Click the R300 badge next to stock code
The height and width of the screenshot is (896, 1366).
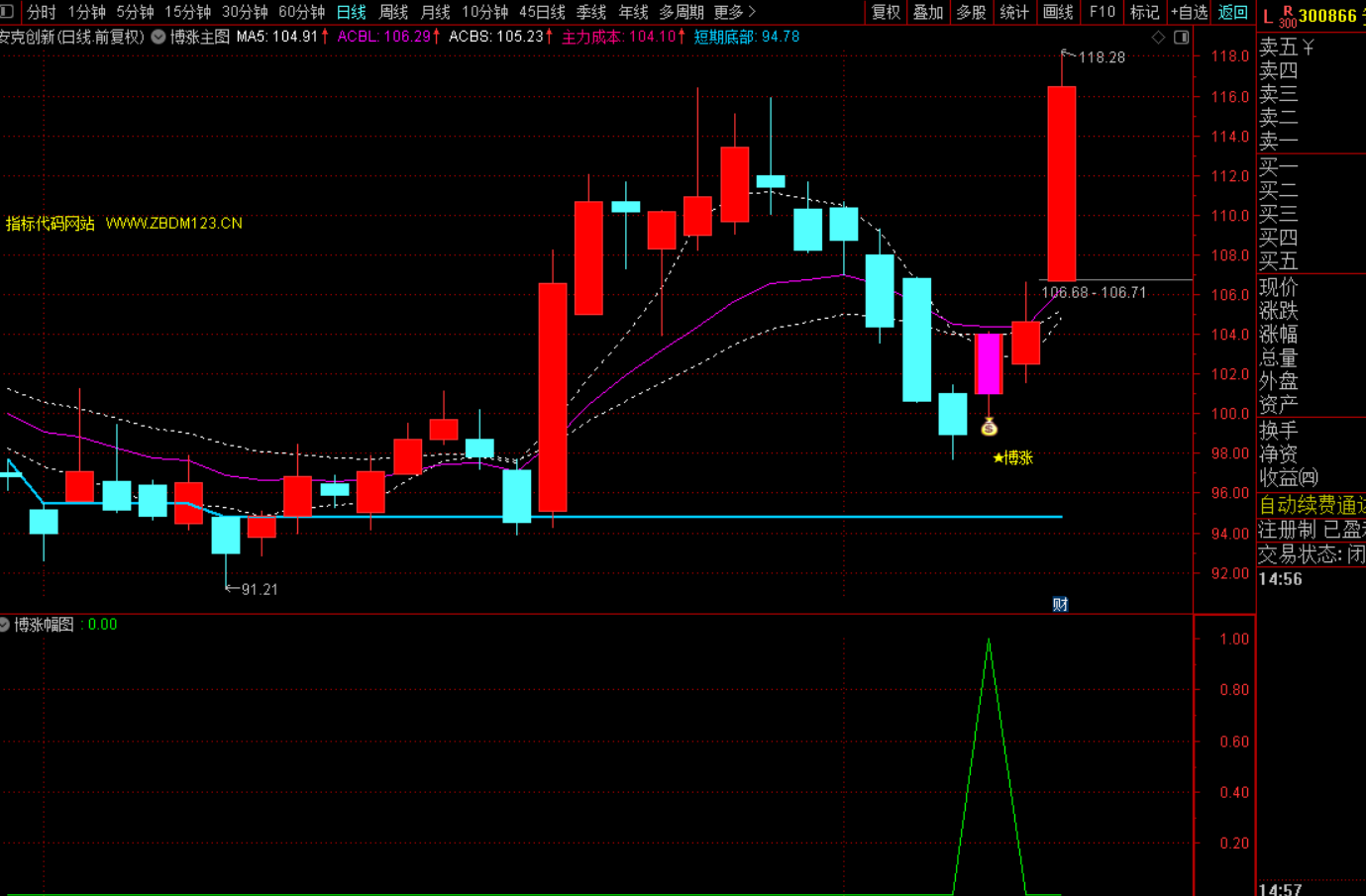(1287, 16)
